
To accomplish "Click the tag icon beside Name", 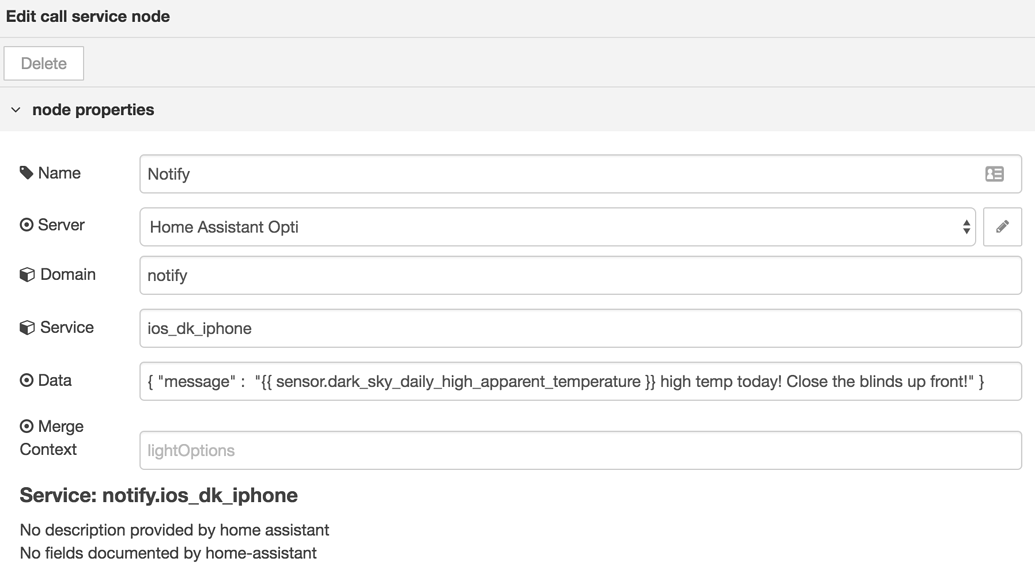I will [27, 173].
